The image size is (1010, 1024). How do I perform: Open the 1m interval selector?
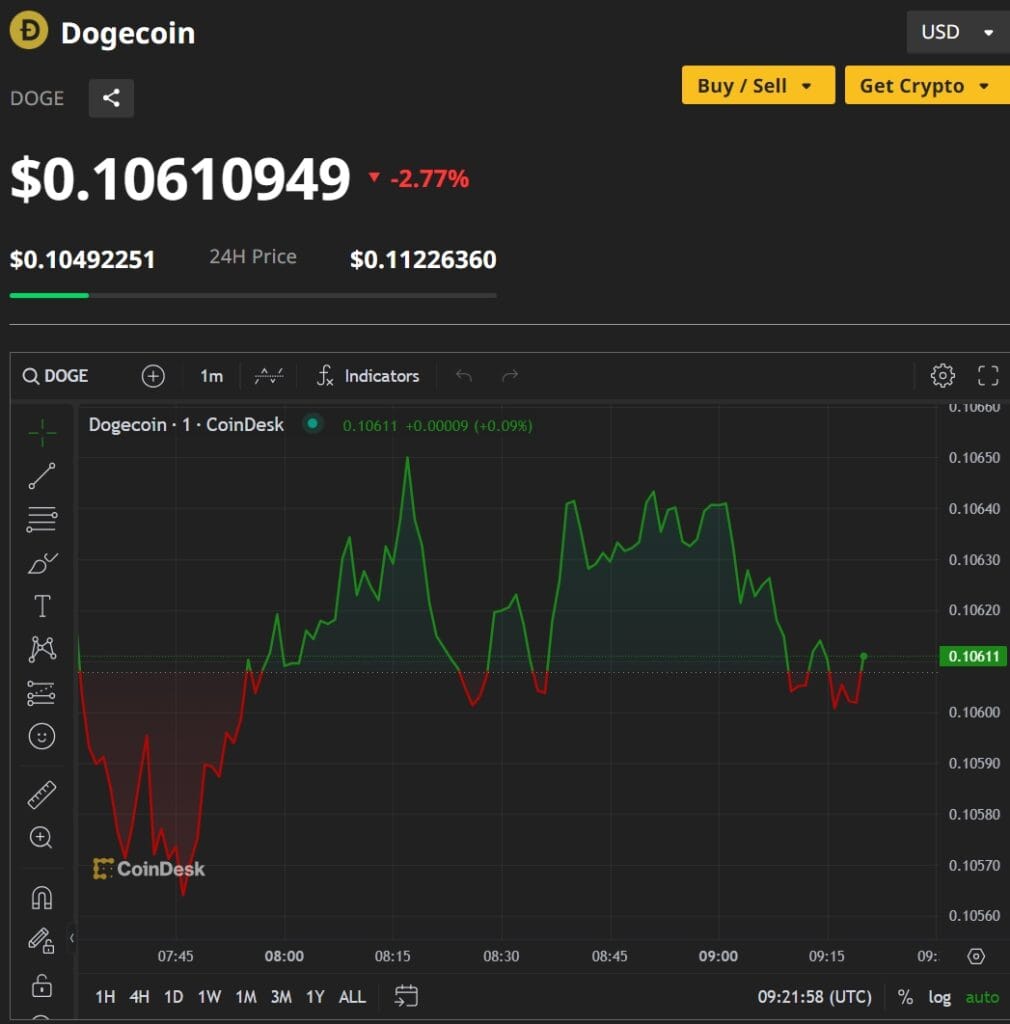(212, 376)
